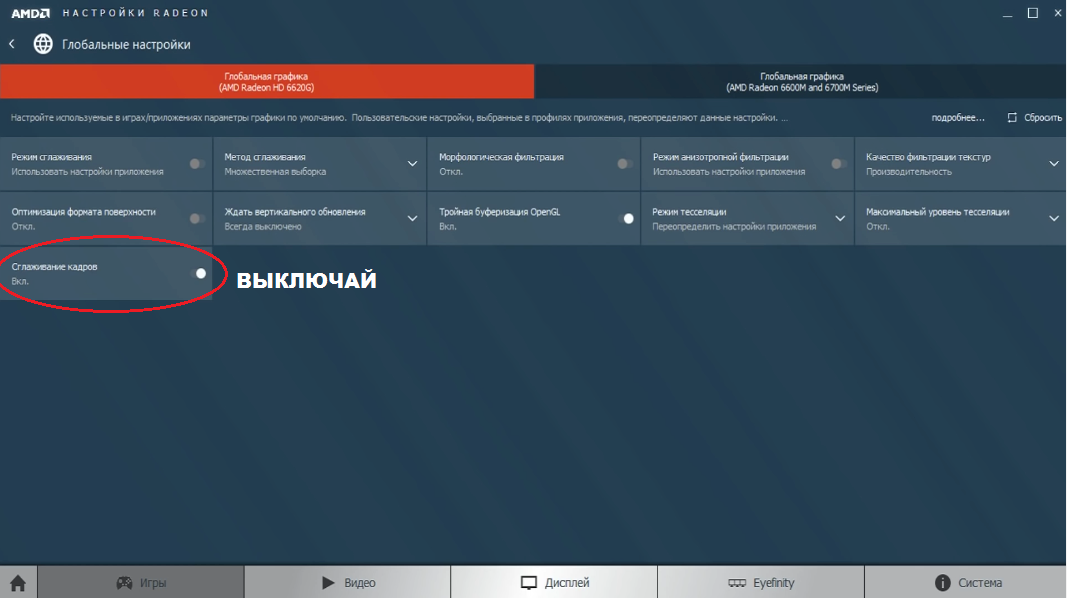Expand Максимальный уровень тесселяции dropdown
The width and height of the screenshot is (1067, 598).
click(1053, 218)
